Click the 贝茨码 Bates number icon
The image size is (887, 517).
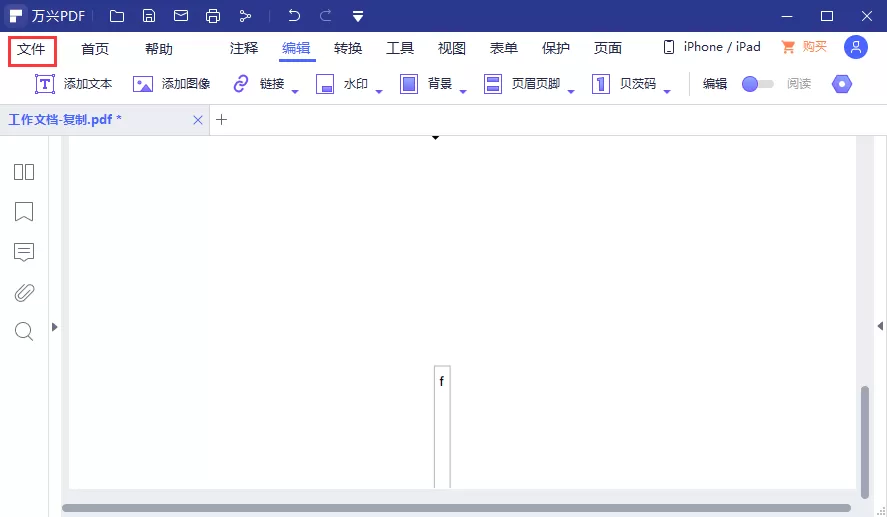point(600,84)
